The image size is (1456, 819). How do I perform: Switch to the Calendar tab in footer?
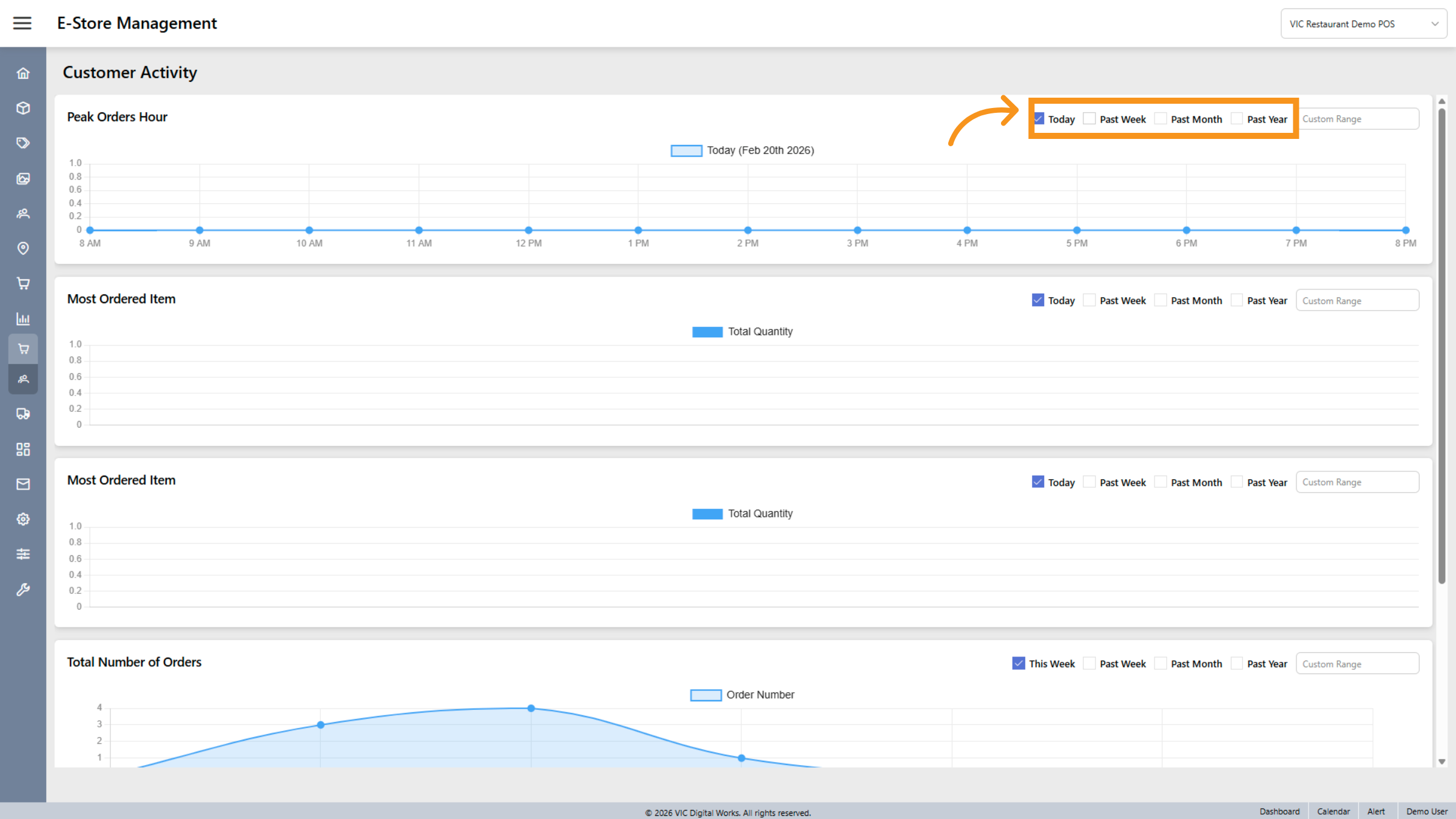click(x=1333, y=811)
